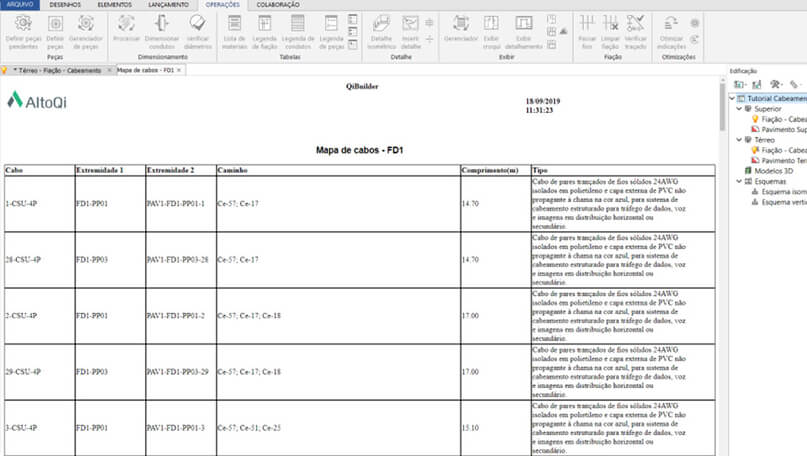The height and width of the screenshot is (456, 807).
Task: Close the Térreo - Fiação - Cabeamento tab
Action: click(x=109, y=71)
